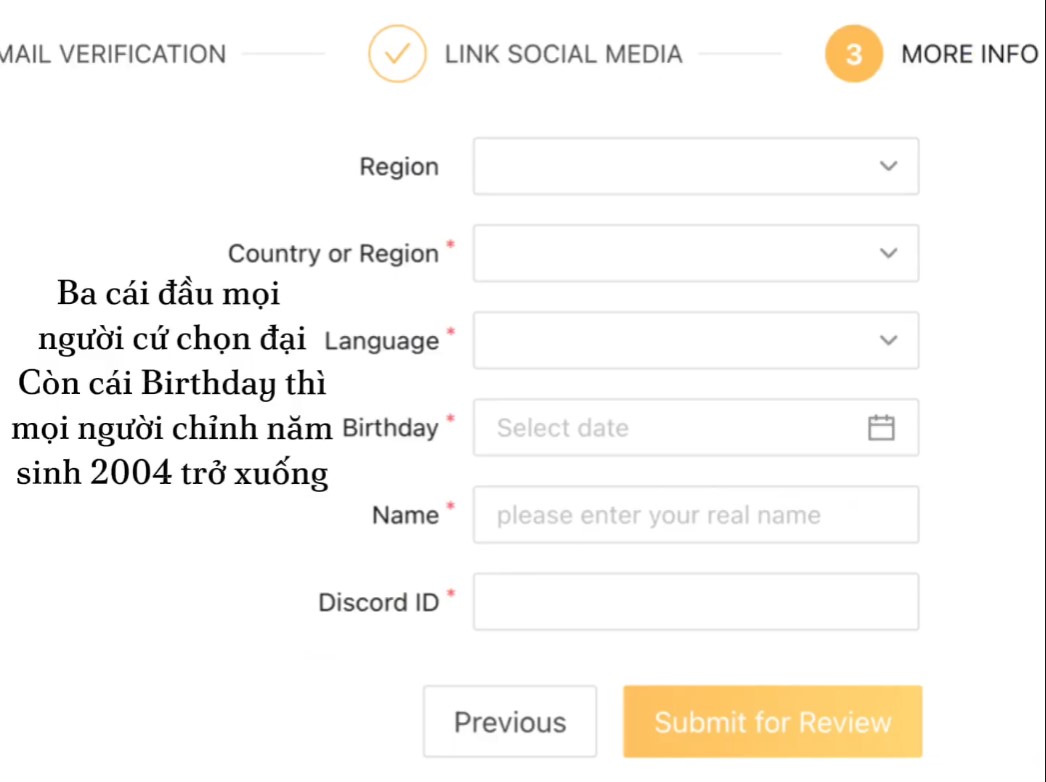Select the Mail Verification step label
This screenshot has height=782, width=1046.
113,54
